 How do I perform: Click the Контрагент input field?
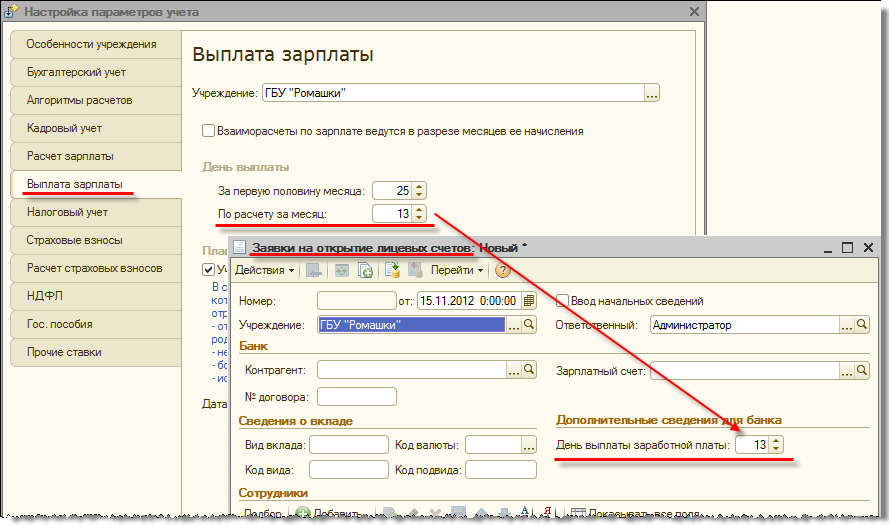tap(412, 370)
